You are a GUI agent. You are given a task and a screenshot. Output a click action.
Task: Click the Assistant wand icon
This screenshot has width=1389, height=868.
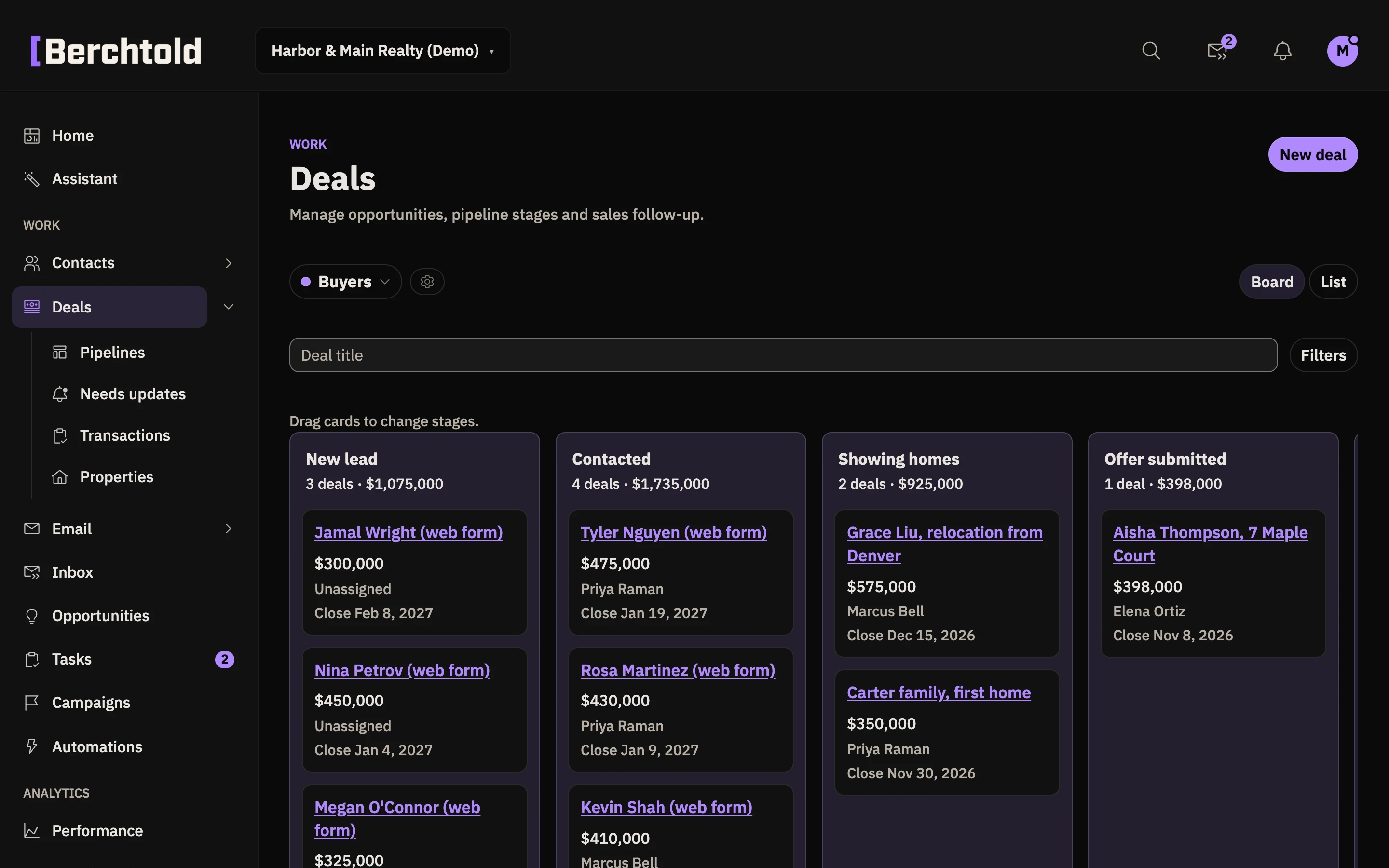point(31,179)
